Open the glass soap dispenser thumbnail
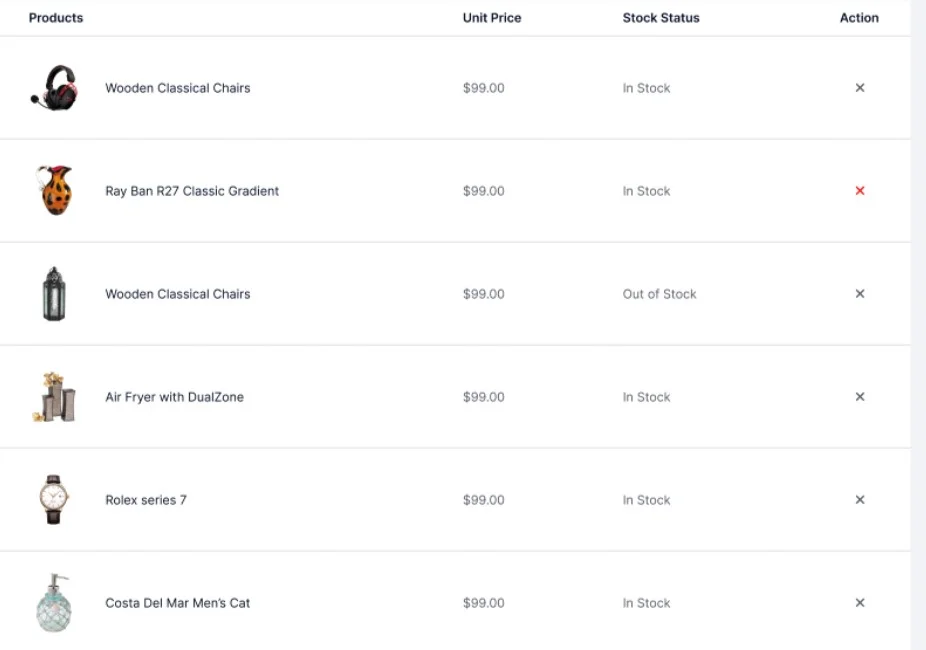The image size is (926, 650). point(54,603)
